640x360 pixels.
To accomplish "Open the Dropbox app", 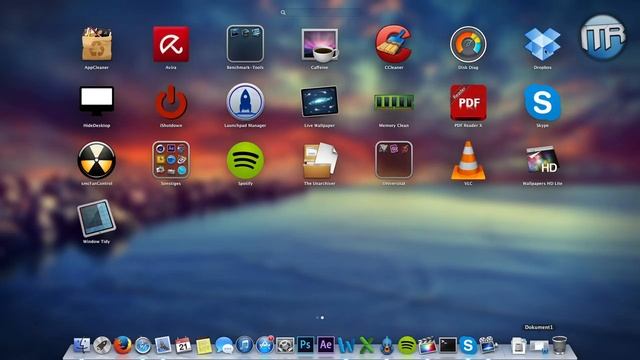I will pyautogui.click(x=542, y=44).
